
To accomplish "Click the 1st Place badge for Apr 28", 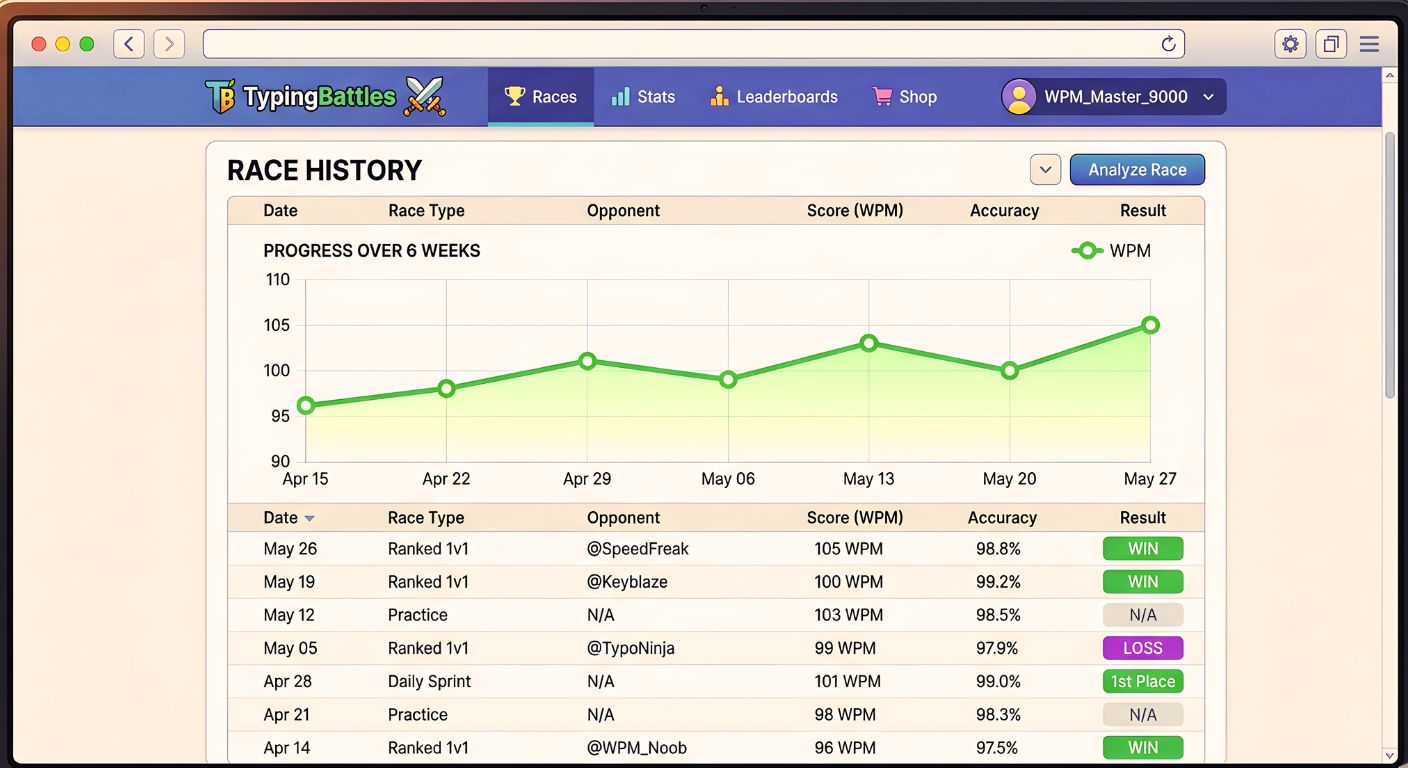I will pos(1143,681).
